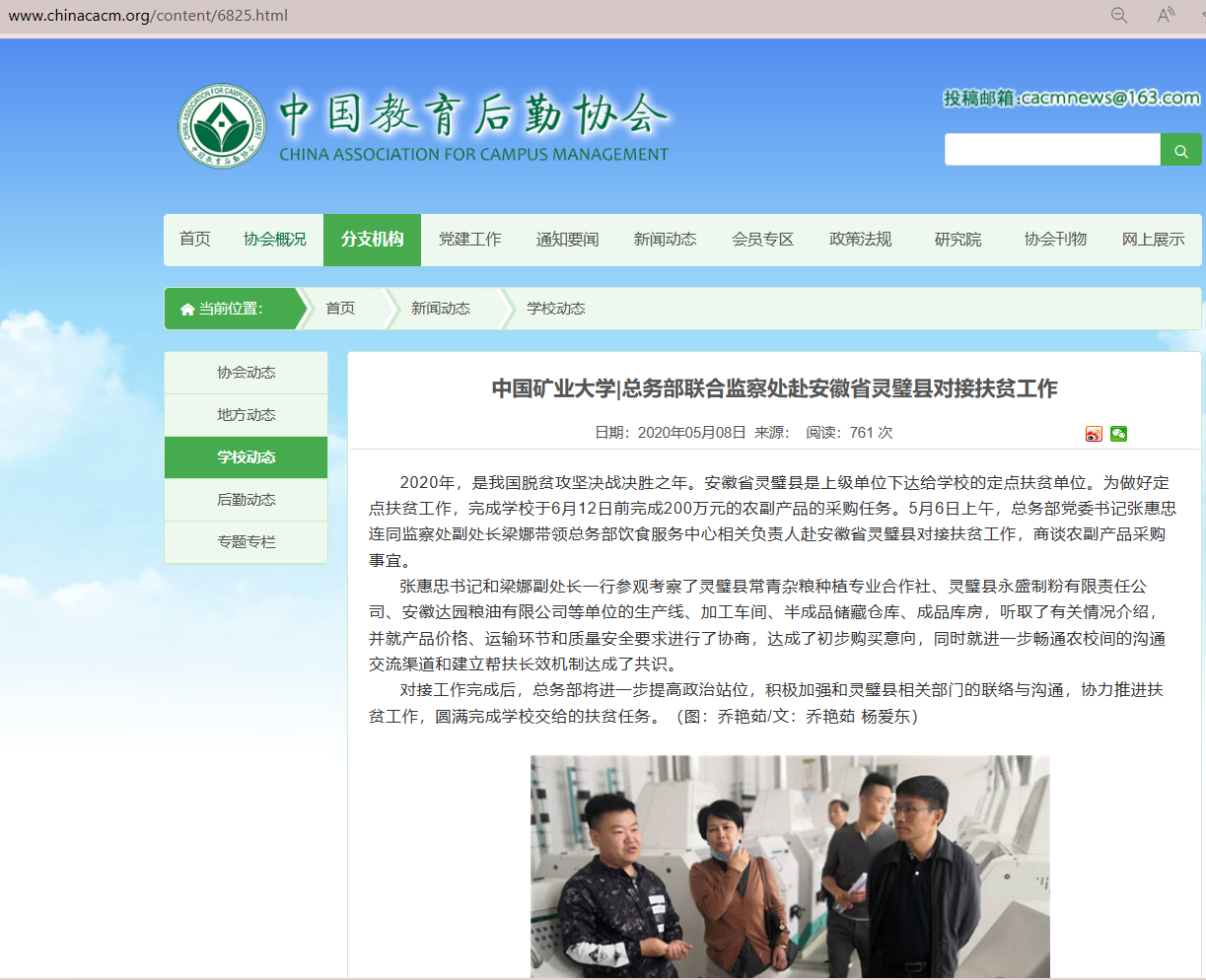Select 学校动态 in the sidebar
Screen dimensions: 1206x980
click(x=247, y=457)
